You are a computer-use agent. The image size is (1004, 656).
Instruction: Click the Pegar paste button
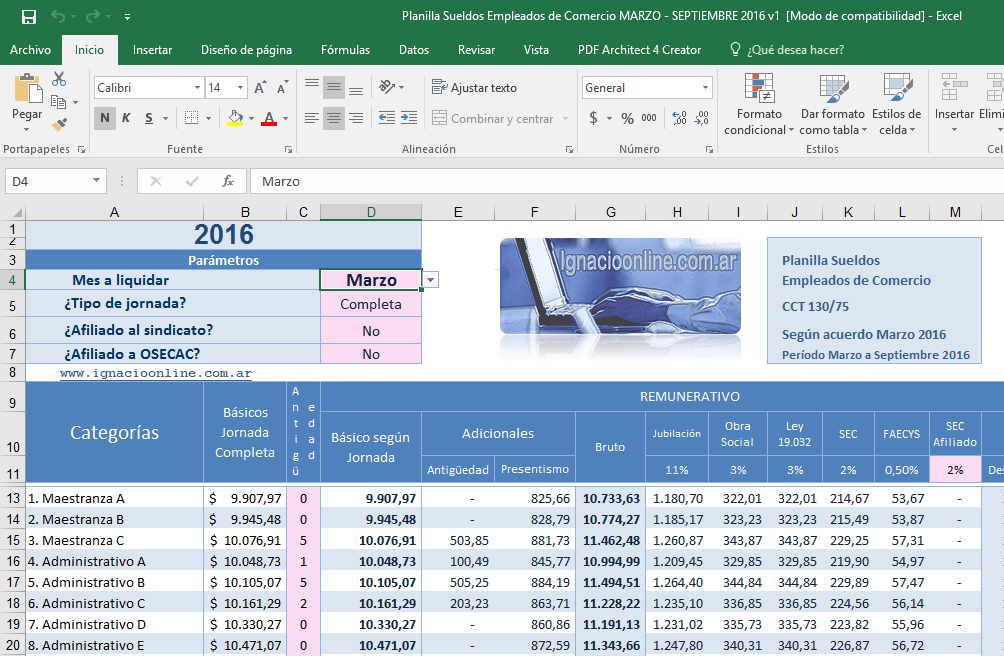pos(27,102)
